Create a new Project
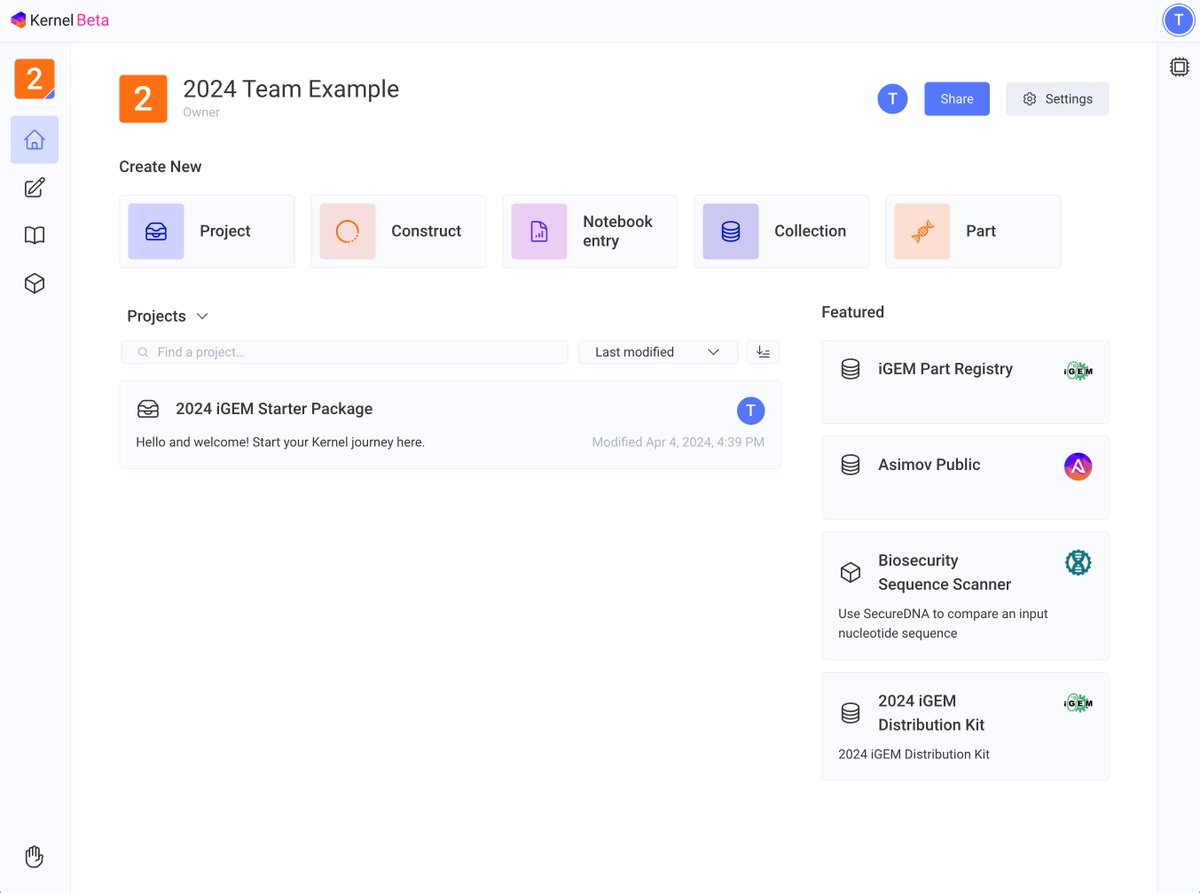This screenshot has width=1200, height=893. (x=207, y=231)
